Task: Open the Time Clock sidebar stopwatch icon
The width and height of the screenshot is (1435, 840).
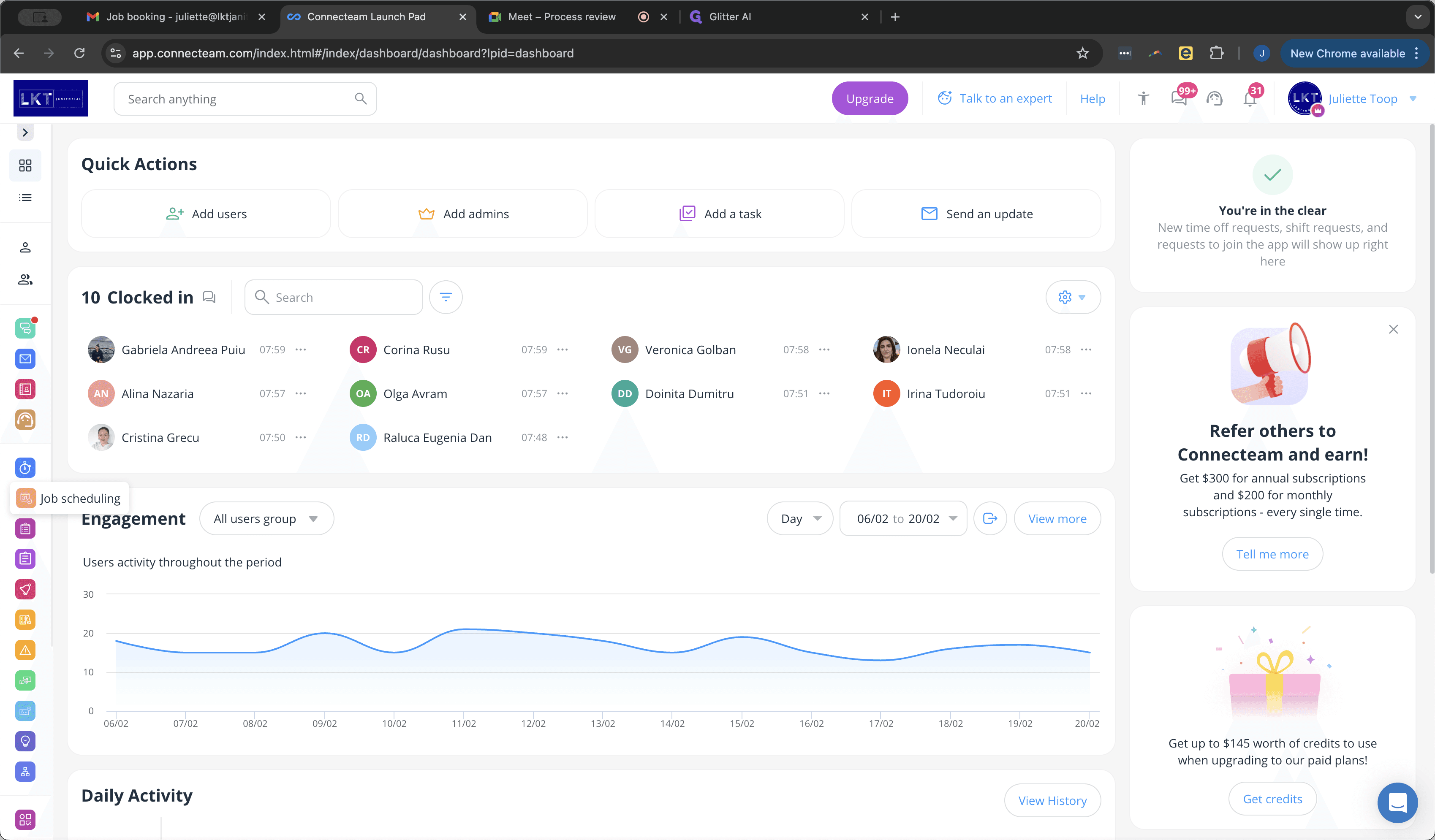Action: click(25, 468)
